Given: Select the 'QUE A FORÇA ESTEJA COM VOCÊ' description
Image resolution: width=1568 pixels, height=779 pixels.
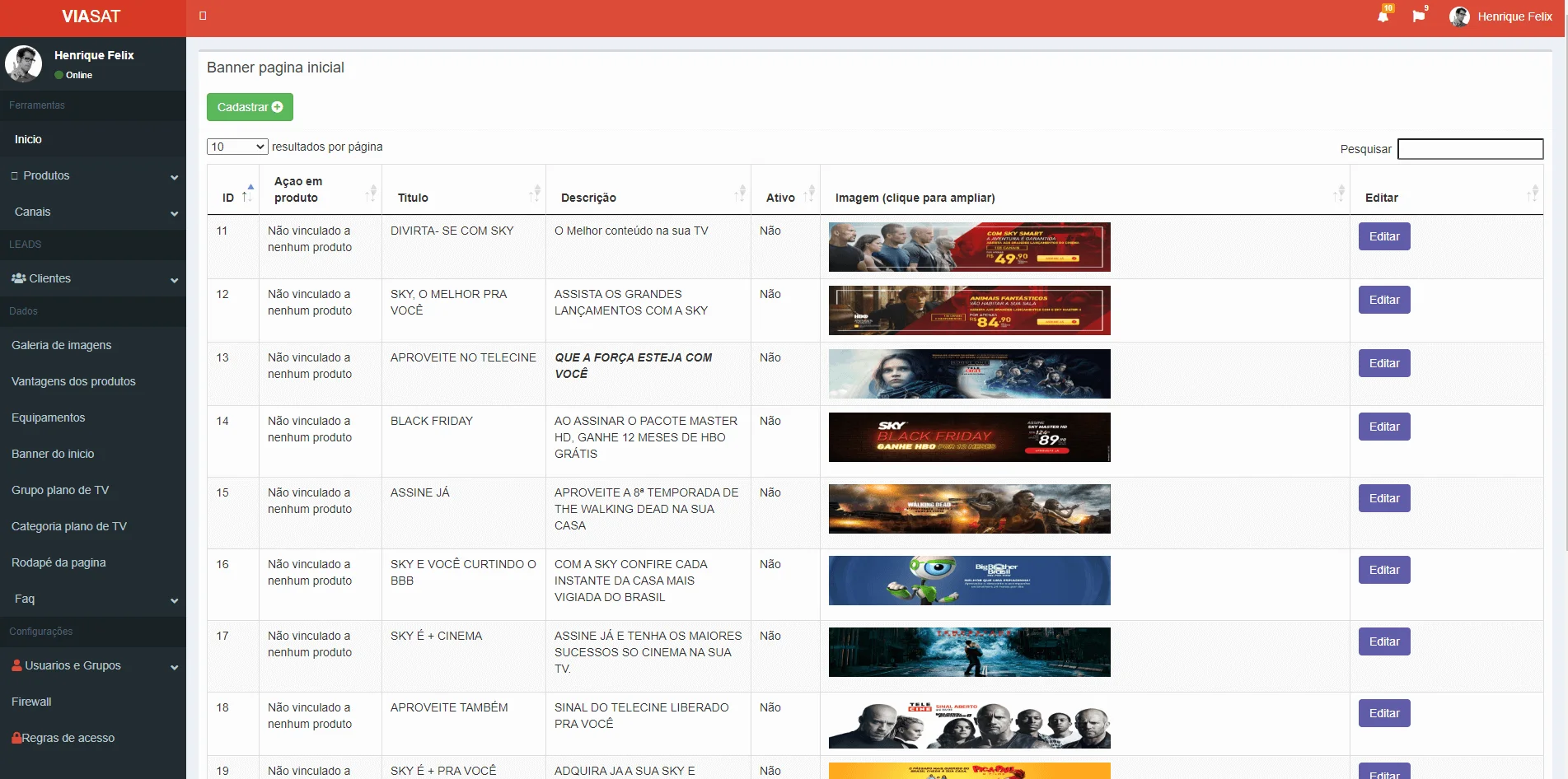Looking at the screenshot, I should tap(634, 366).
